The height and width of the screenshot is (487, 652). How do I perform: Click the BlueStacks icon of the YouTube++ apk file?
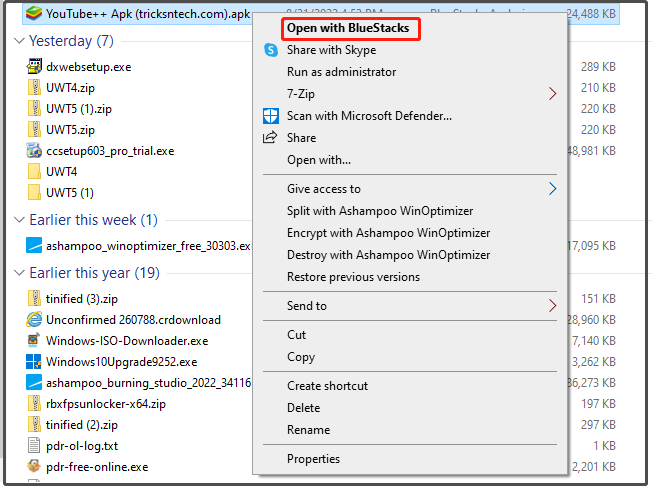(x=34, y=13)
